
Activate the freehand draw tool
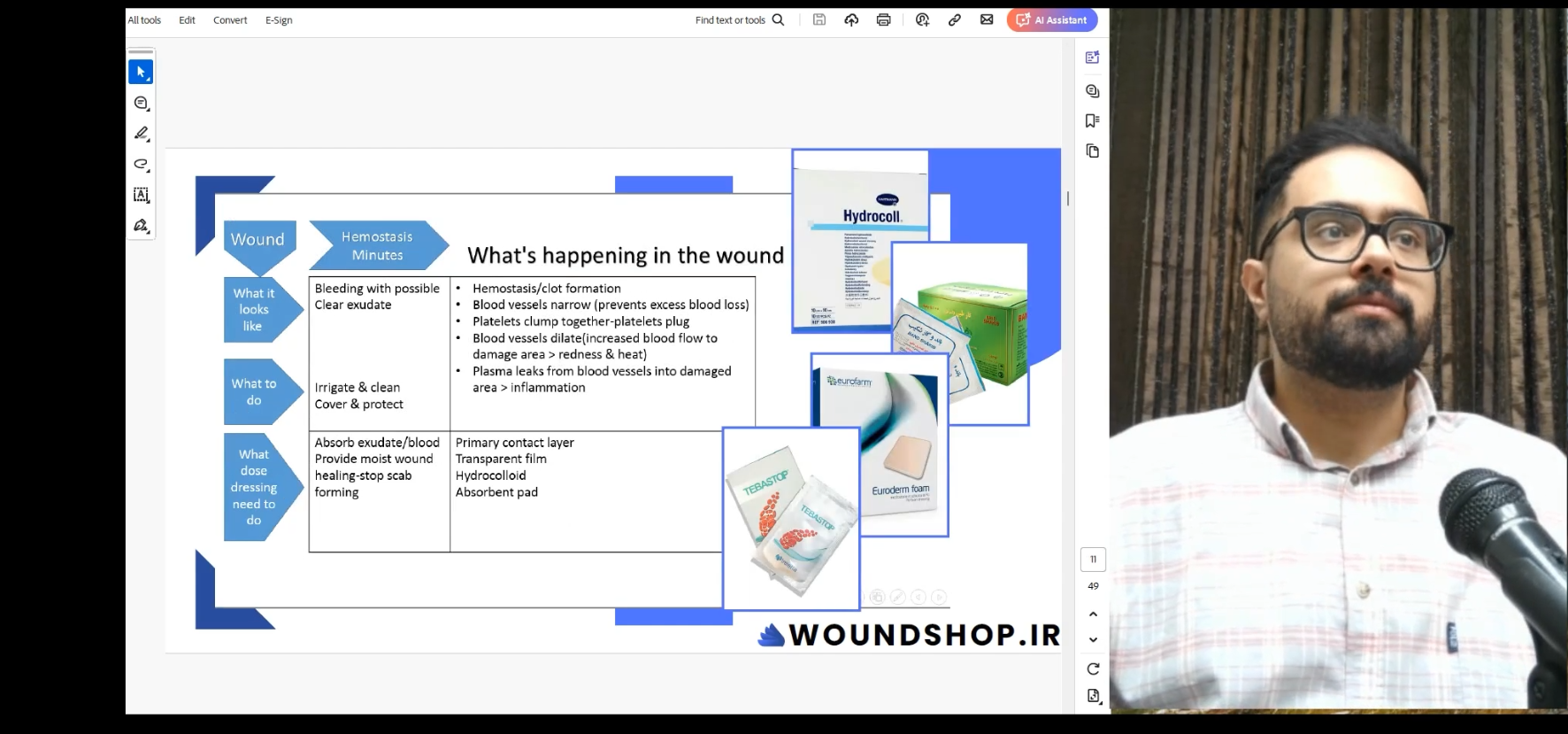pos(141,164)
